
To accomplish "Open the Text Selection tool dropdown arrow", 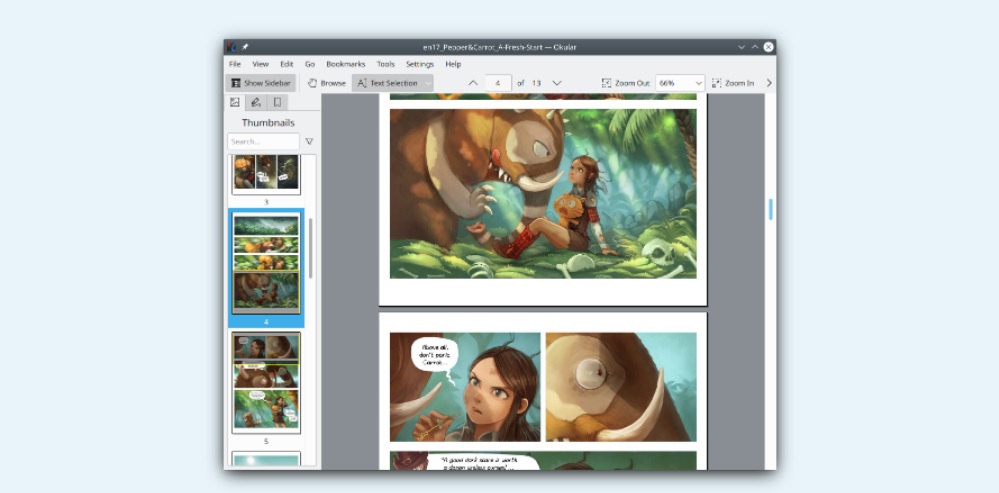I will point(428,83).
